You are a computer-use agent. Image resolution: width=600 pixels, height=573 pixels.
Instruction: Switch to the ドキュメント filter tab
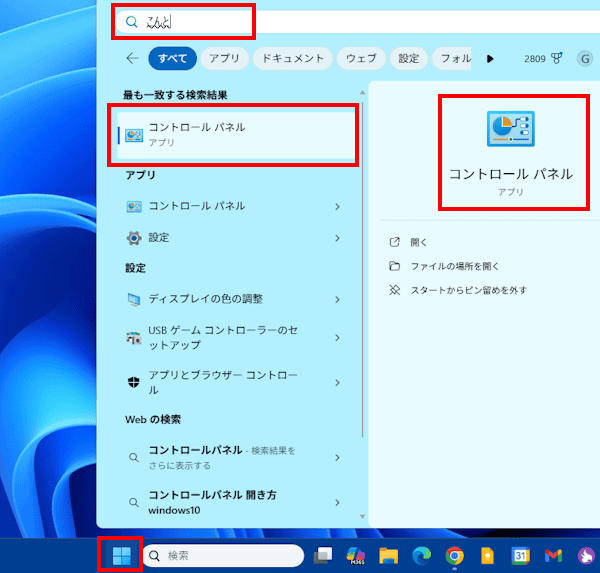pyautogui.click(x=293, y=59)
